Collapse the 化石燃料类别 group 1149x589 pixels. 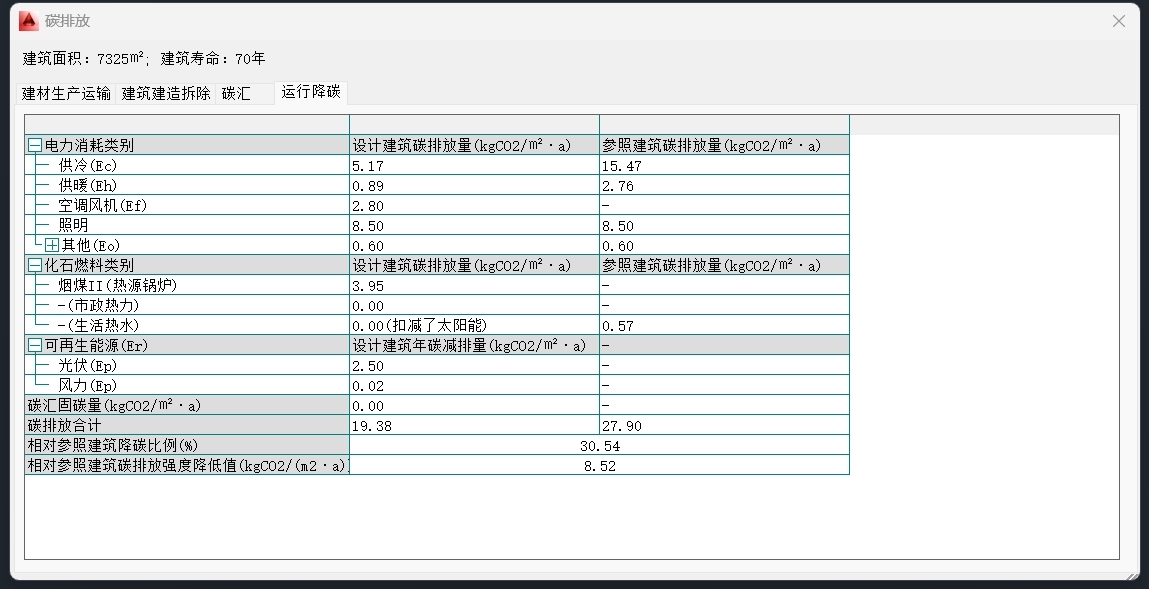click(x=35, y=266)
